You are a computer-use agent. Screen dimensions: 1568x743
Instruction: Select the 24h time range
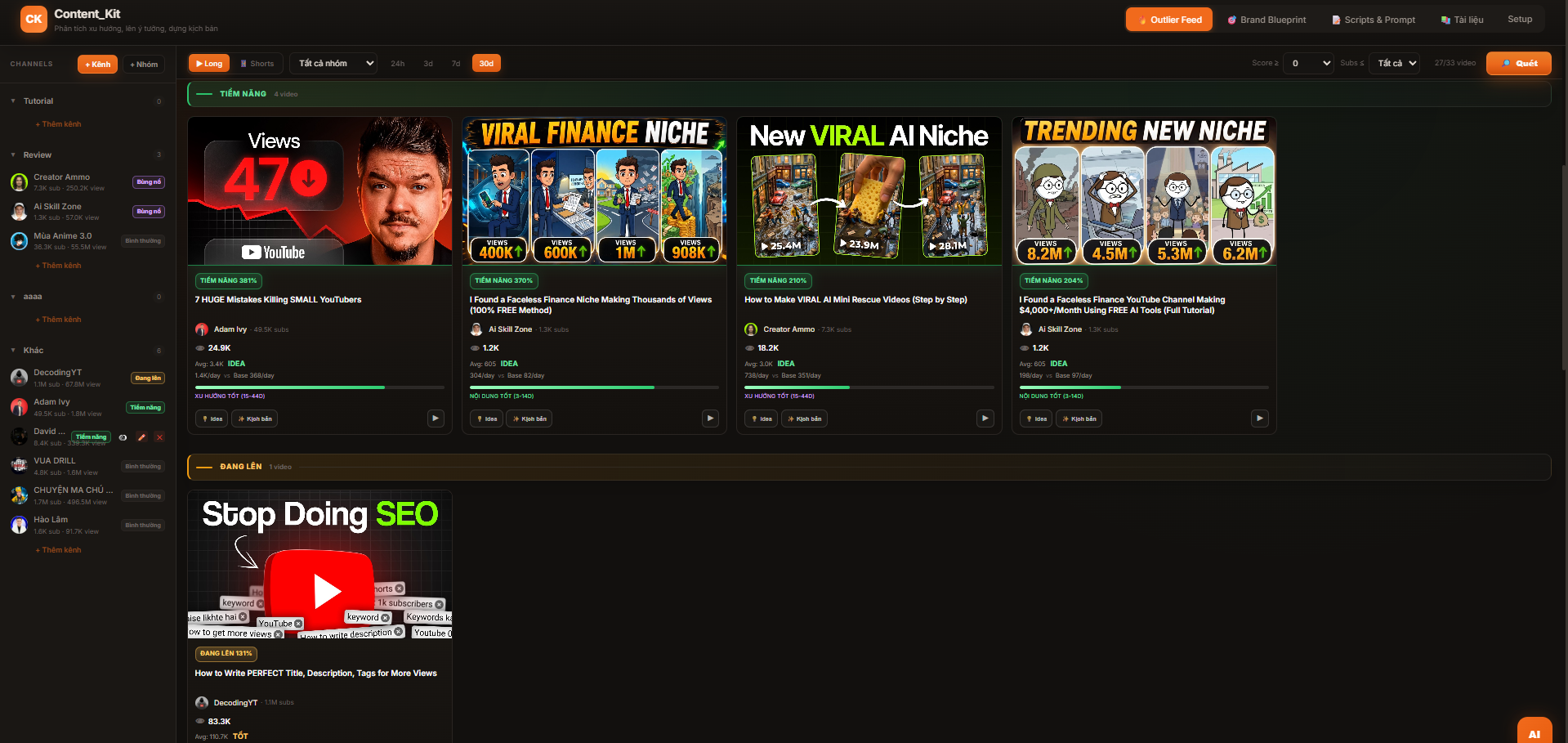397,63
